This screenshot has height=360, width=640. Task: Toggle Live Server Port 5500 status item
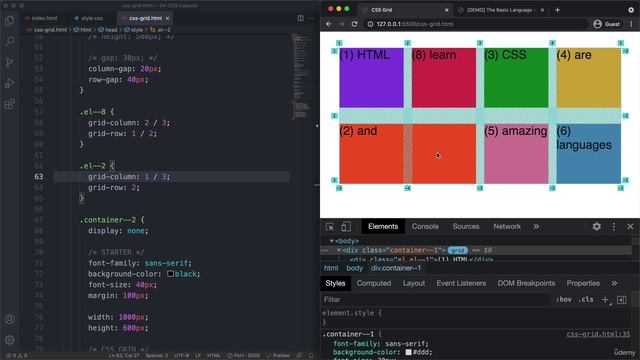243,356
